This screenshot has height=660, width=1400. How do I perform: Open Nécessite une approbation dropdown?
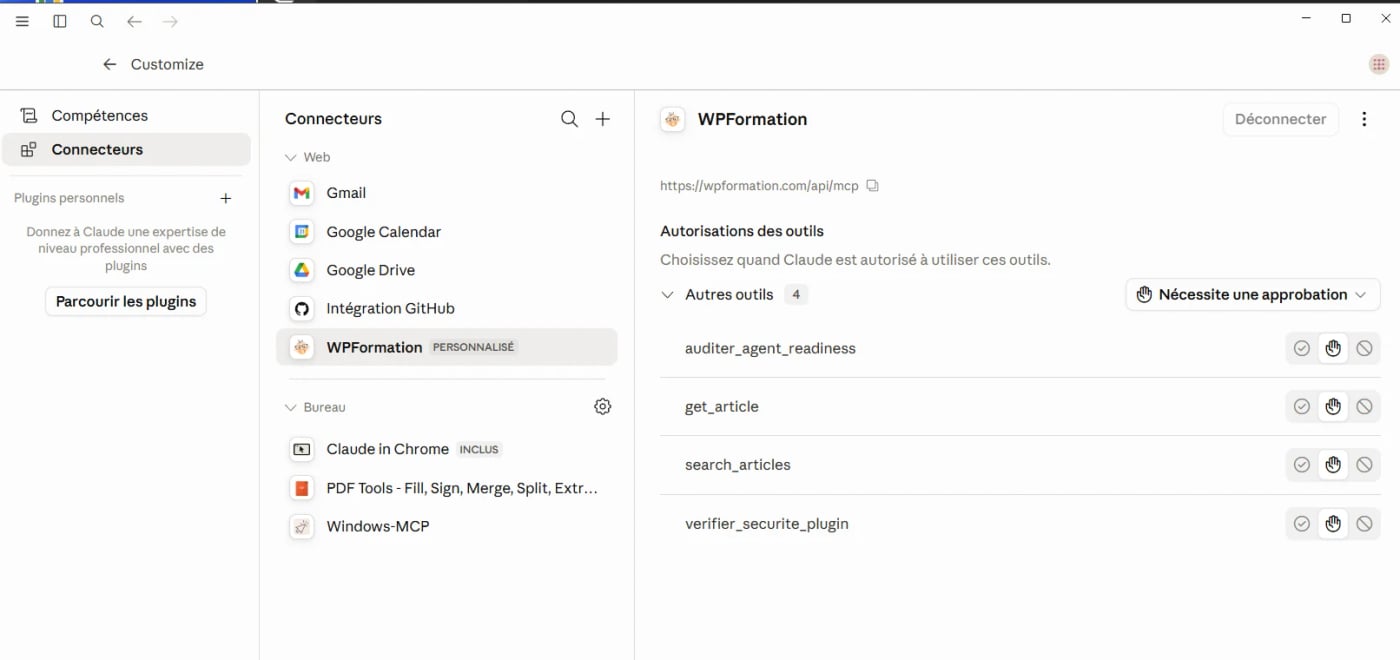point(1253,295)
